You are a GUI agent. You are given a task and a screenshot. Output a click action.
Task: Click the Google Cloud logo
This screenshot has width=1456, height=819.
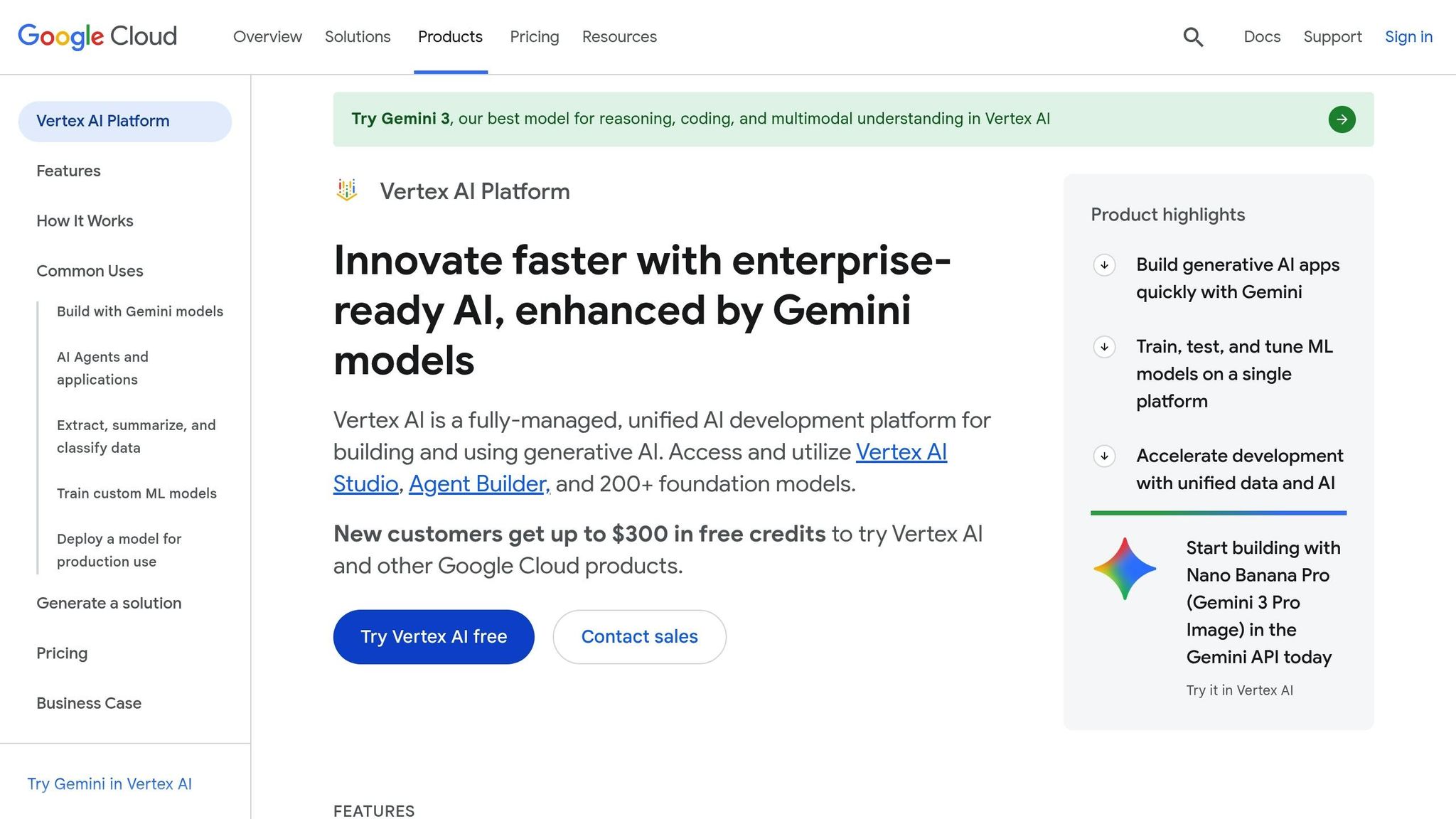pyautogui.click(x=97, y=36)
